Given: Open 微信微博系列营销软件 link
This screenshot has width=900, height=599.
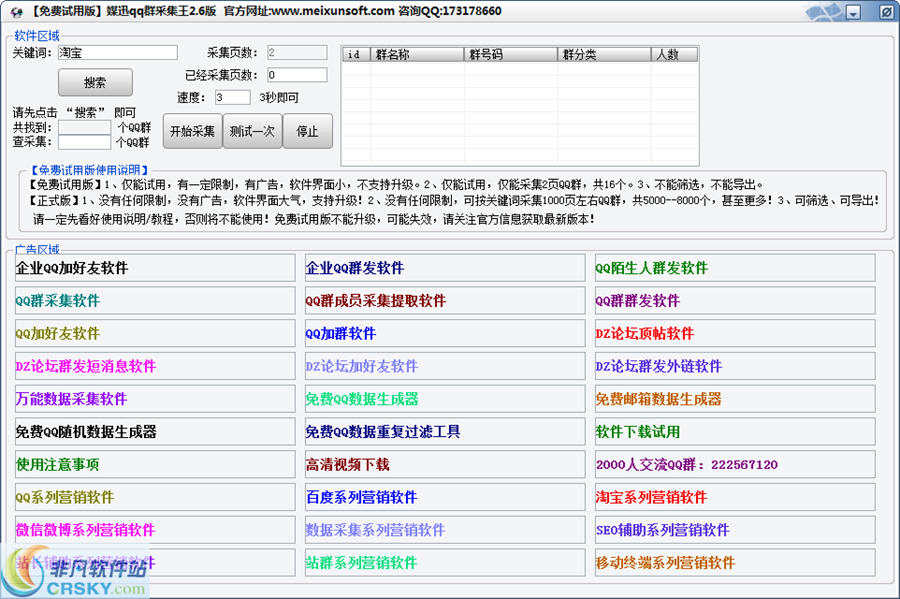Looking at the screenshot, I should [x=155, y=530].
